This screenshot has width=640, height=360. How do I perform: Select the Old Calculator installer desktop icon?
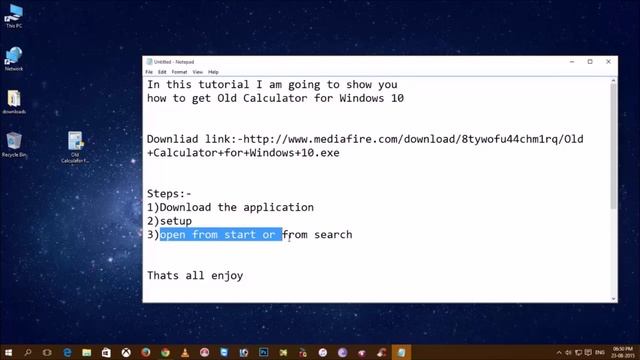[x=75, y=147]
